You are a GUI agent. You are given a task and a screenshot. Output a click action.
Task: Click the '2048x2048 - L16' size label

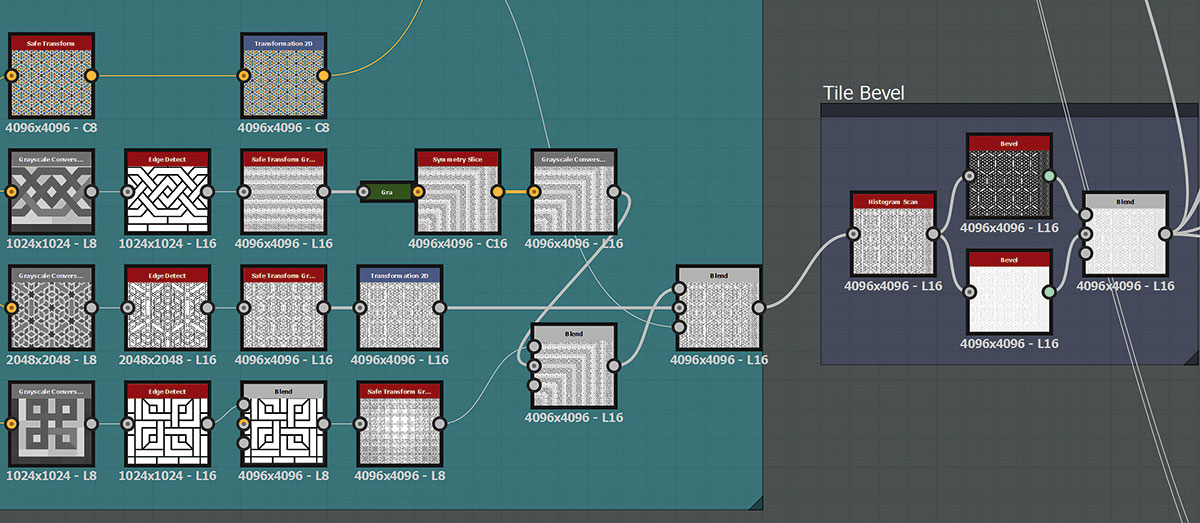167,359
